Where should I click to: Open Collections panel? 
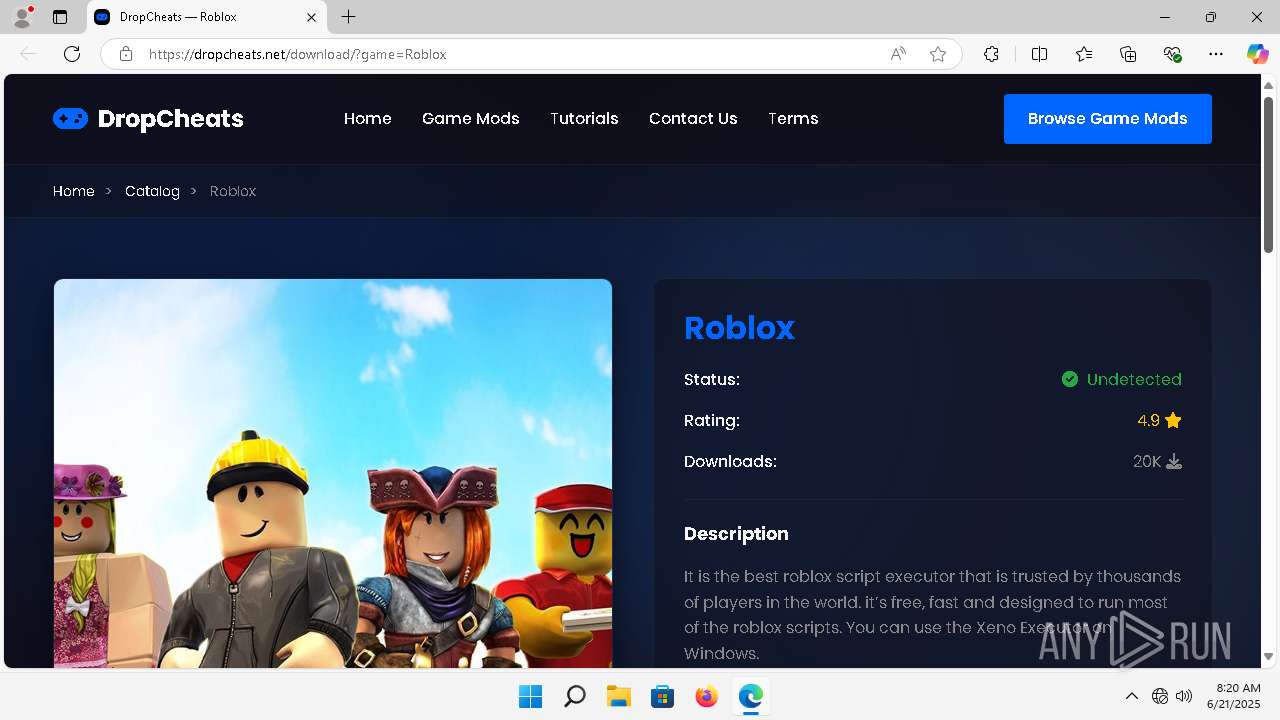[1128, 54]
